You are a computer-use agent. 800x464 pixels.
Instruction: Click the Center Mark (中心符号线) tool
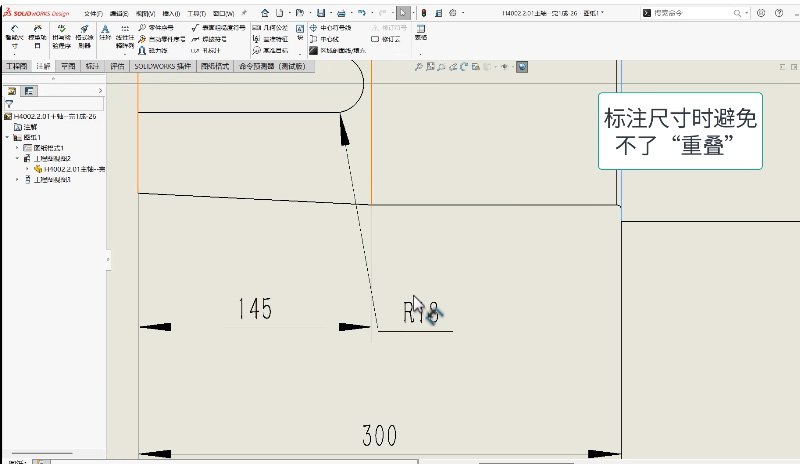click(331, 28)
